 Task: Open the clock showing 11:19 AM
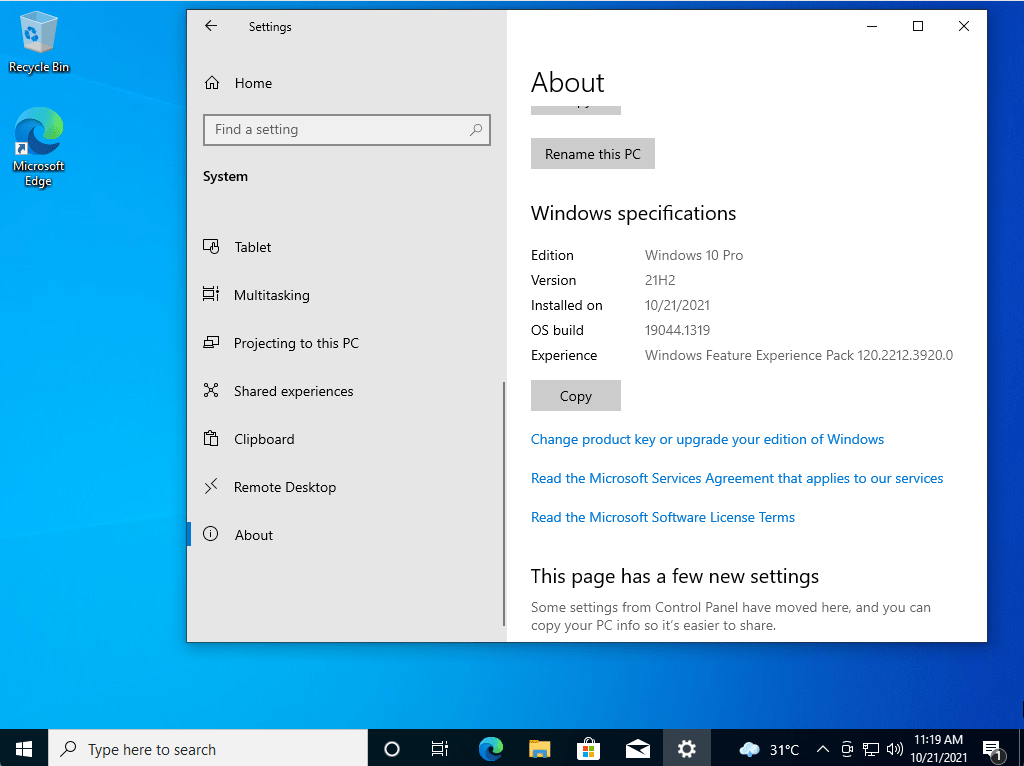pyautogui.click(x=938, y=748)
